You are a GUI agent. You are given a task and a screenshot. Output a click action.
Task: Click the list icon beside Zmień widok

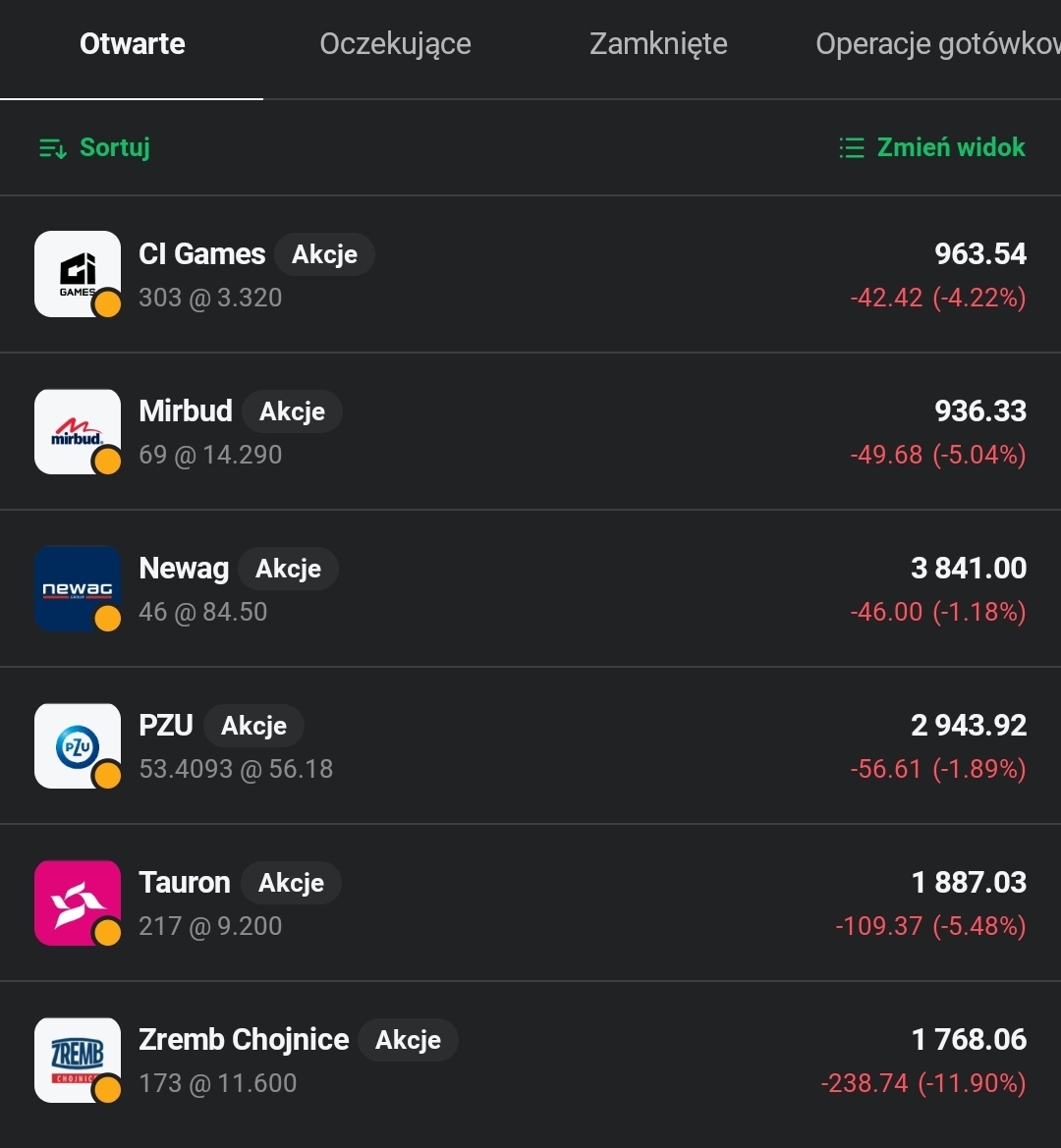851,148
